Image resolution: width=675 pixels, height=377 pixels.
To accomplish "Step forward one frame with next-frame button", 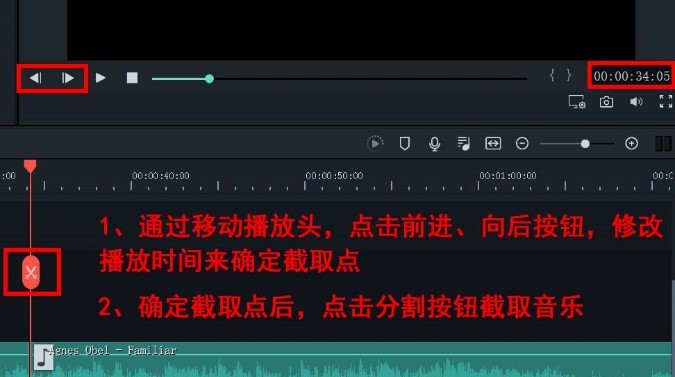I will (67, 78).
